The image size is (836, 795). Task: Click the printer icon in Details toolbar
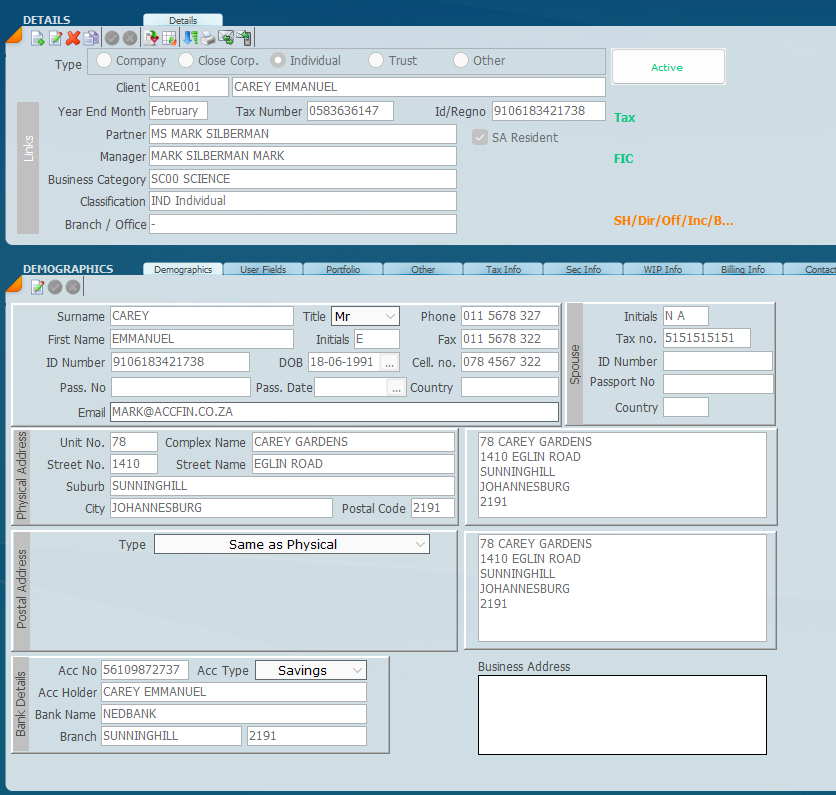click(x=208, y=38)
